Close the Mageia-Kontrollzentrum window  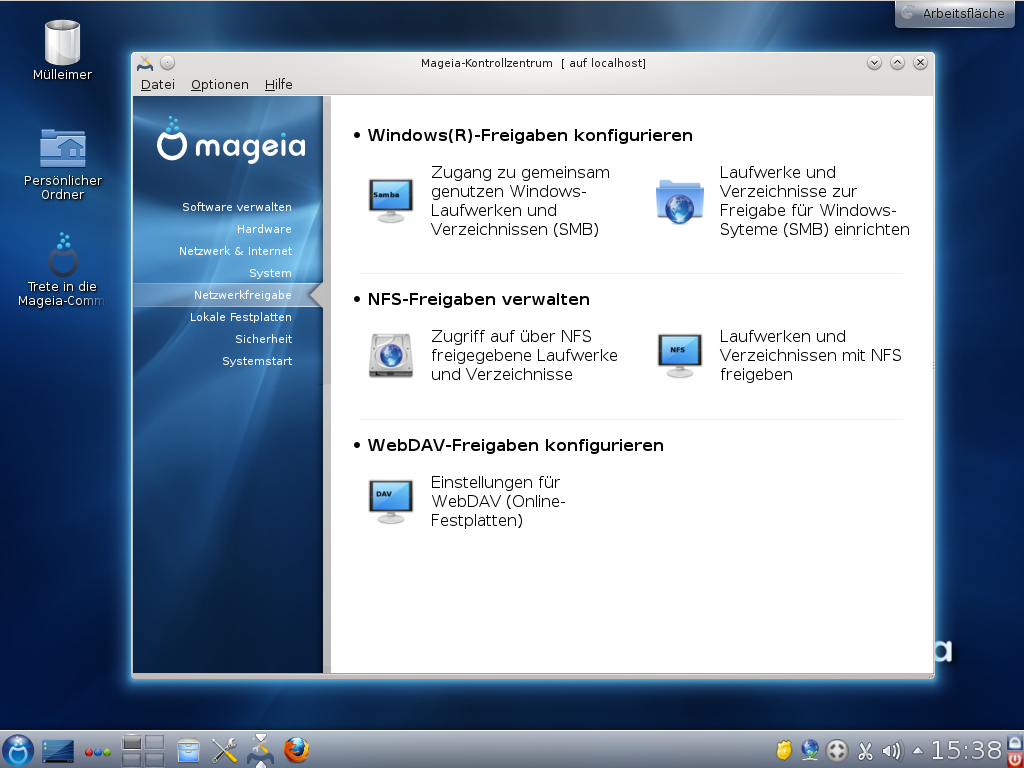point(921,63)
